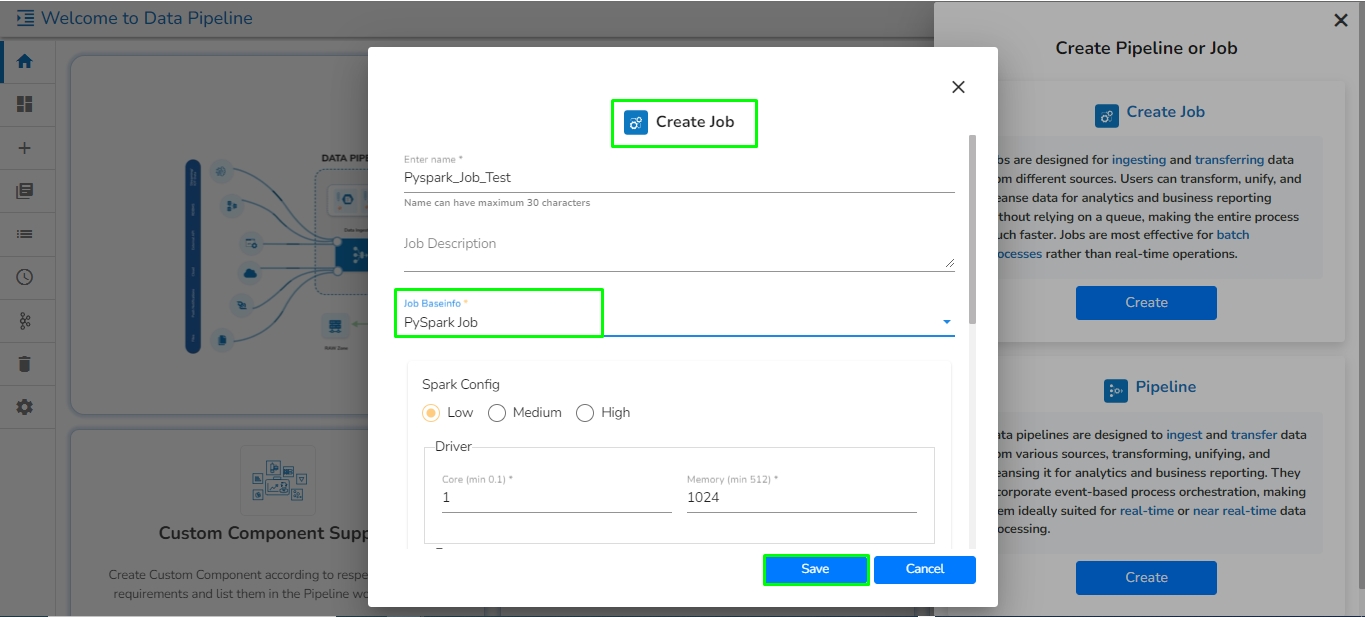Select the Medium Spark Config option
The height and width of the screenshot is (617, 1365).
point(497,413)
